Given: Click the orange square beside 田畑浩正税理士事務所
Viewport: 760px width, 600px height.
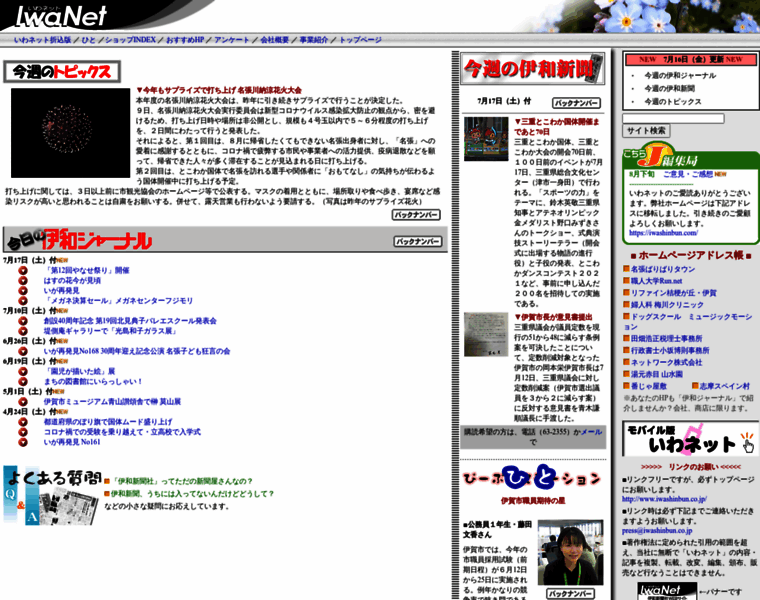Looking at the screenshot, I should (626, 338).
